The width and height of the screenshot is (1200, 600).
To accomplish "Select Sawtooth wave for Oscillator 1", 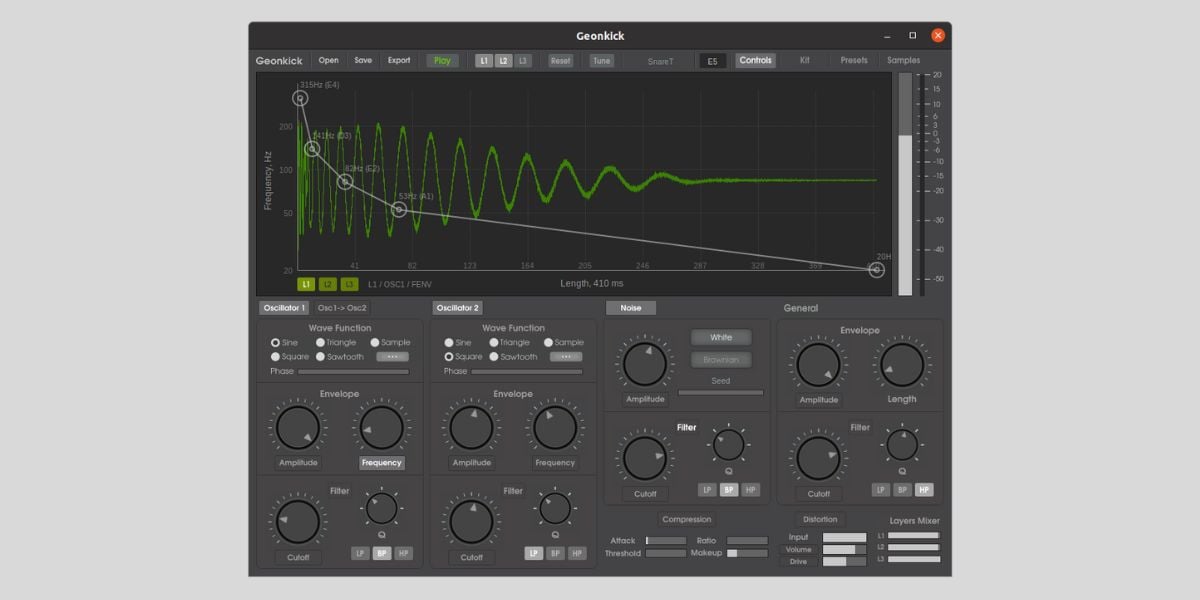I will click(x=342, y=357).
